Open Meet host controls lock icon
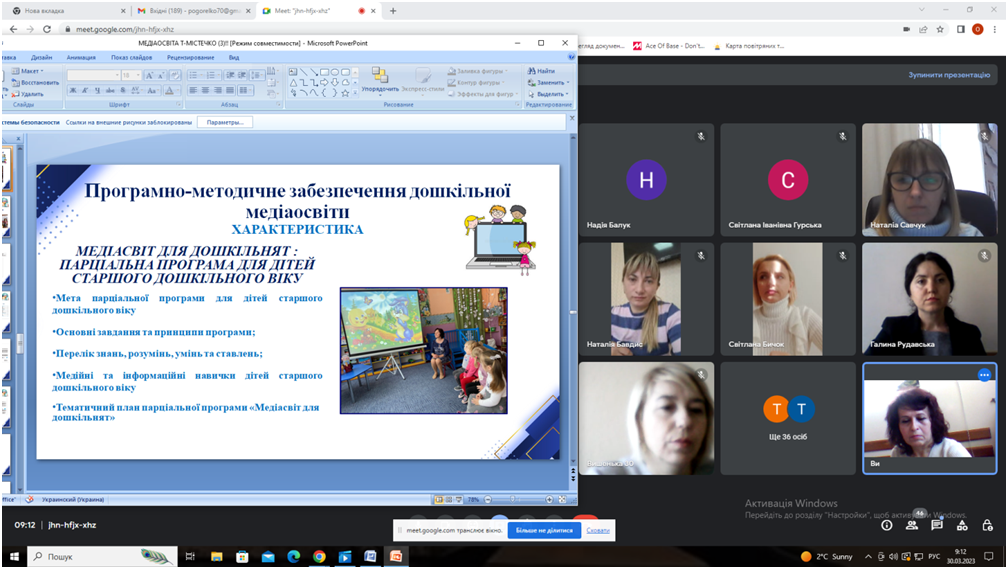This screenshot has width=1008, height=569. pyautogui.click(x=987, y=525)
